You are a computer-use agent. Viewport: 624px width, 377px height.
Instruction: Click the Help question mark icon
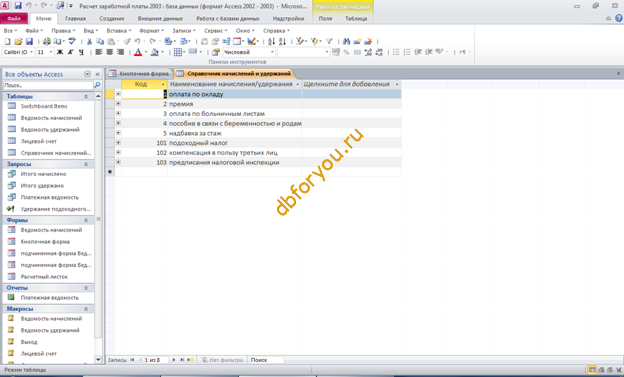(x=618, y=18)
